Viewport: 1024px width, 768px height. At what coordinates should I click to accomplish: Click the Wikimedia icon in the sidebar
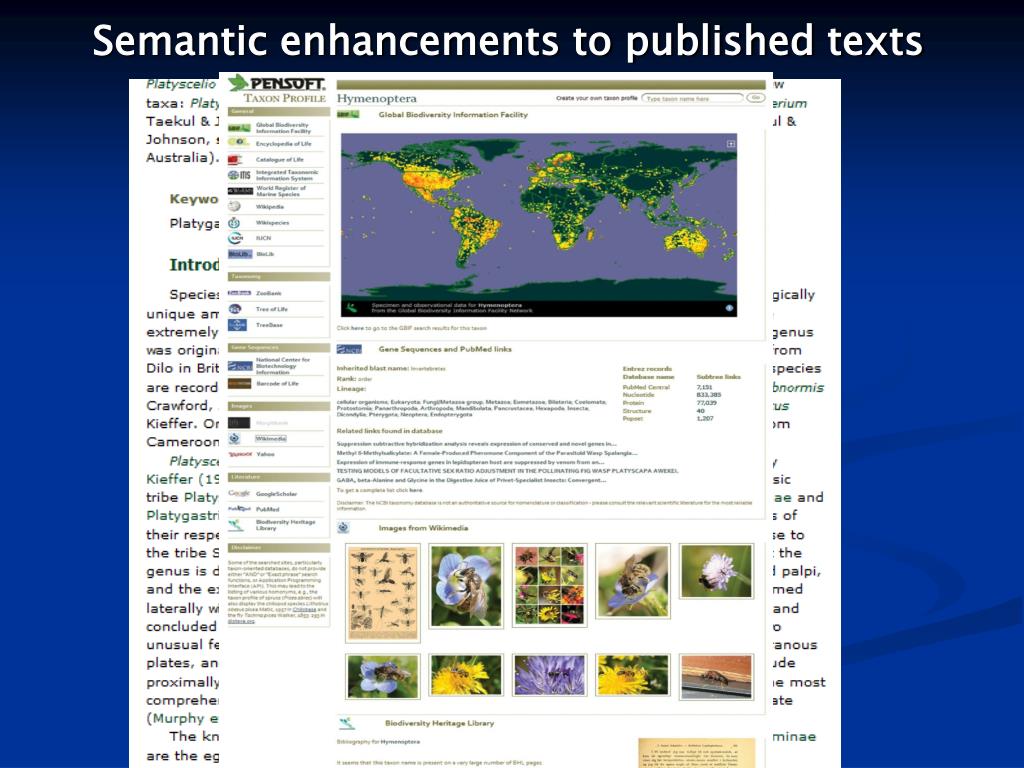235,438
